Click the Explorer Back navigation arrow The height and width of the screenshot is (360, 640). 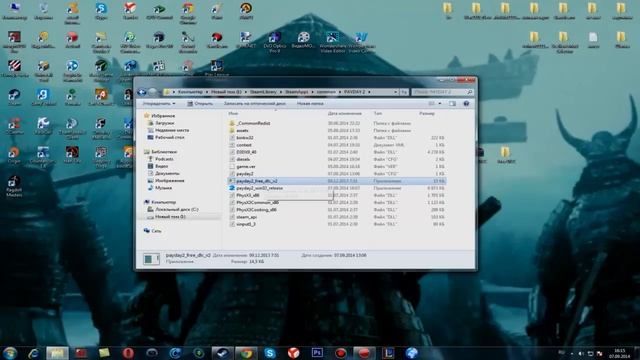pyautogui.click(x=142, y=92)
